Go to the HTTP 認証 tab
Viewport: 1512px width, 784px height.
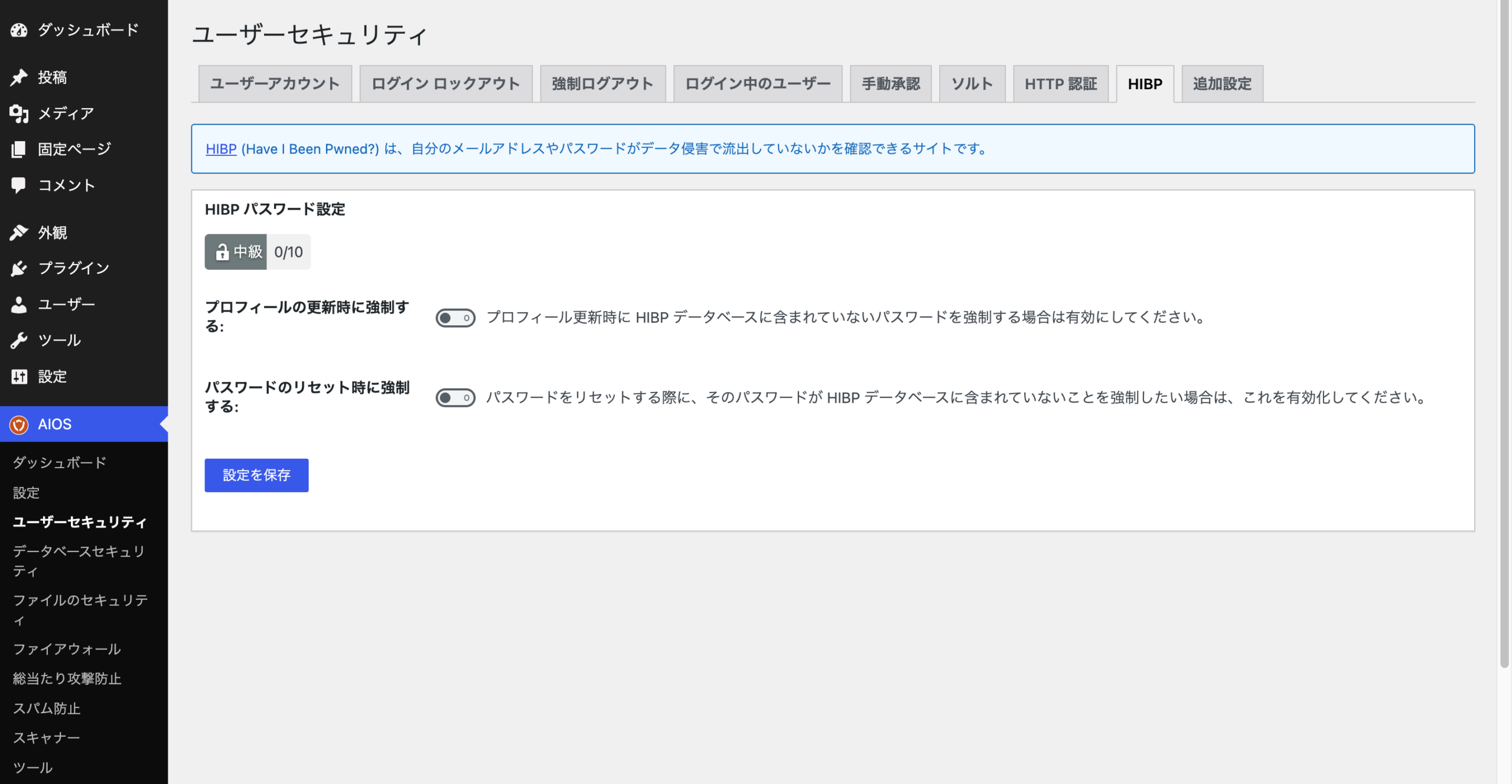coord(1061,84)
